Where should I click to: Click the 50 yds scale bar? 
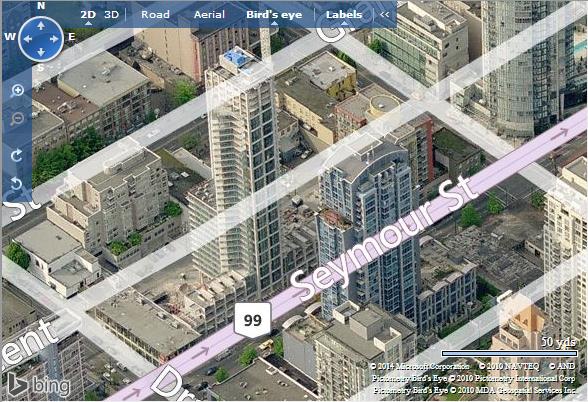(x=510, y=353)
